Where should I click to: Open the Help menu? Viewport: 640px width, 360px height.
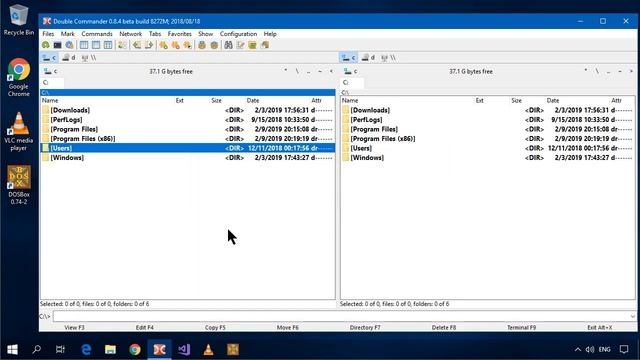pos(270,34)
